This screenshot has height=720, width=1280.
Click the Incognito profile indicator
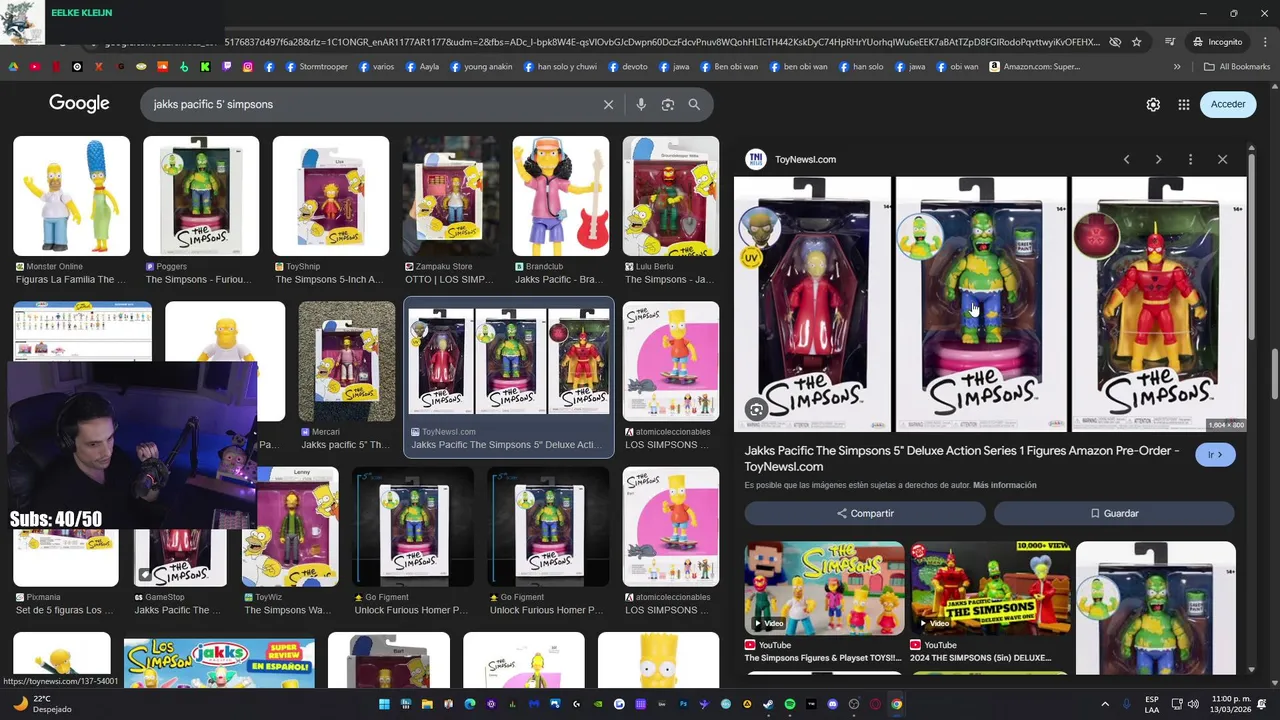pyautogui.click(x=1217, y=42)
